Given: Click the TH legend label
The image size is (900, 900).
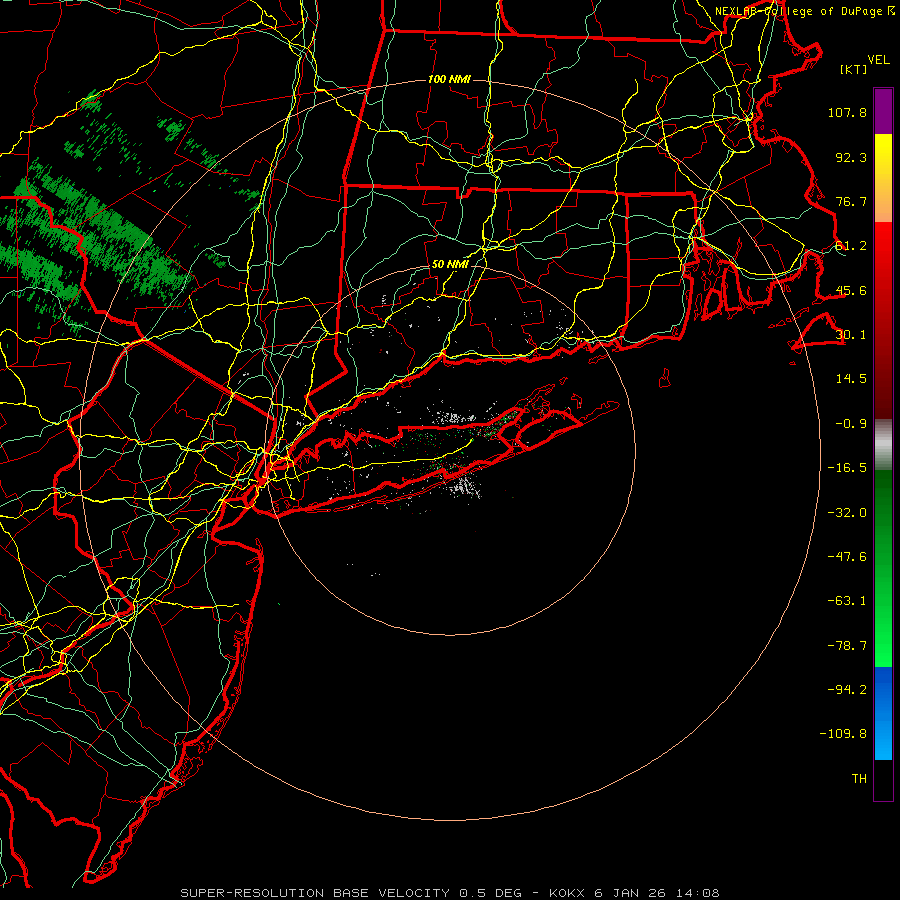Looking at the screenshot, I should (859, 779).
